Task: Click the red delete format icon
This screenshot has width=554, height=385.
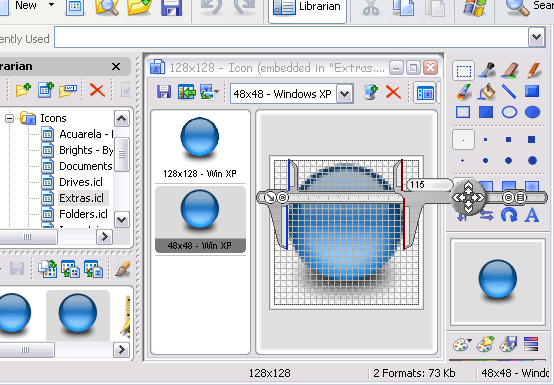Action: click(x=393, y=93)
